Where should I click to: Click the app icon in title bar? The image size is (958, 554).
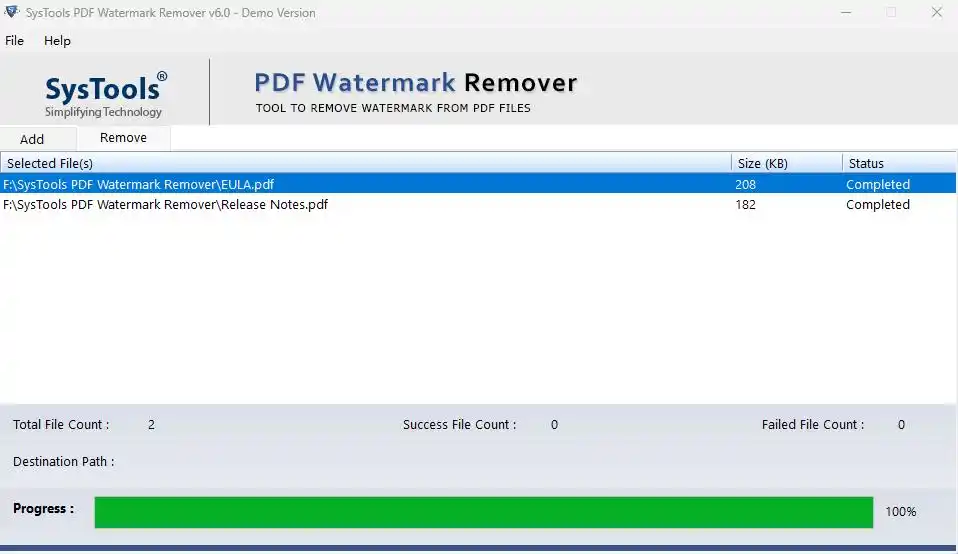(12, 12)
